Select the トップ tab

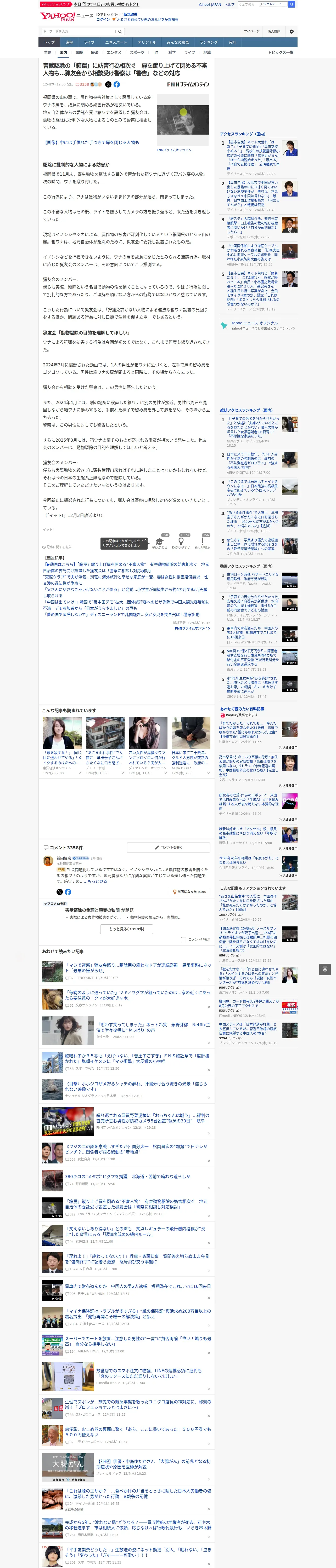point(49,42)
